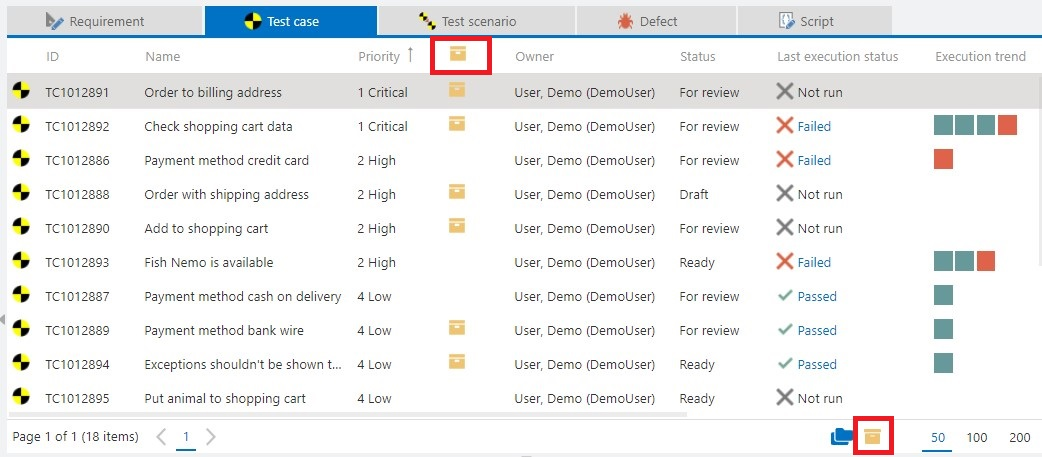Set page size to 200 items
The height and width of the screenshot is (457, 1042).
pyautogui.click(x=1019, y=437)
